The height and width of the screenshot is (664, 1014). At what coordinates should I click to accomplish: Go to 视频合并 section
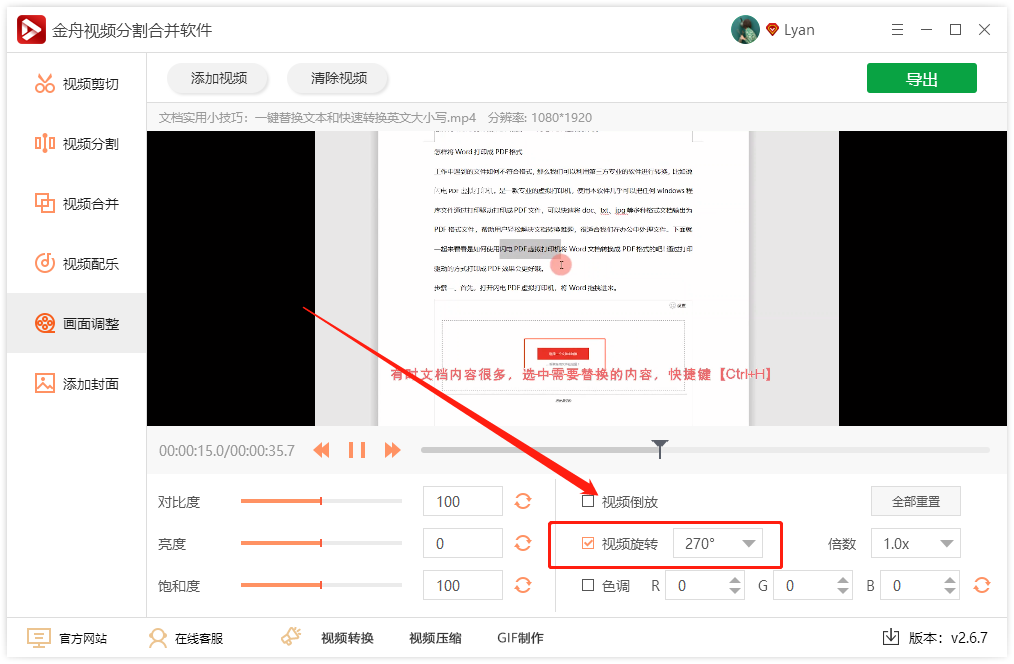[77, 204]
